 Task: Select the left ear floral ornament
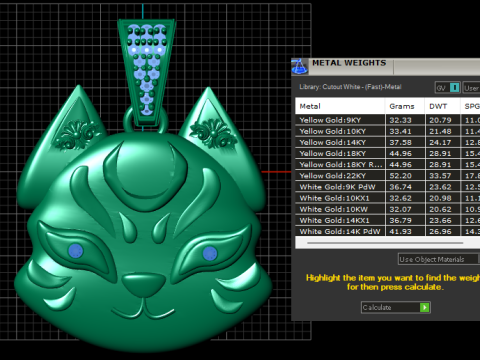(x=77, y=134)
